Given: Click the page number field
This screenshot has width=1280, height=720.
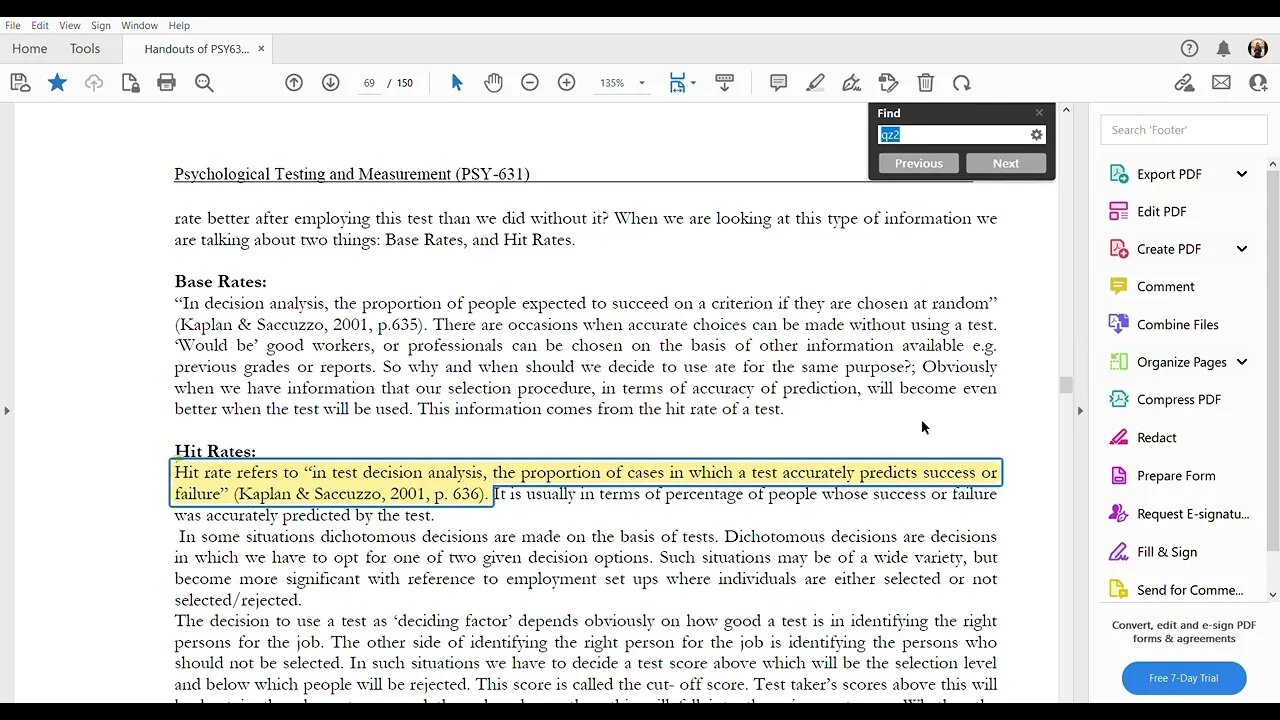Looking at the screenshot, I should tap(369, 83).
